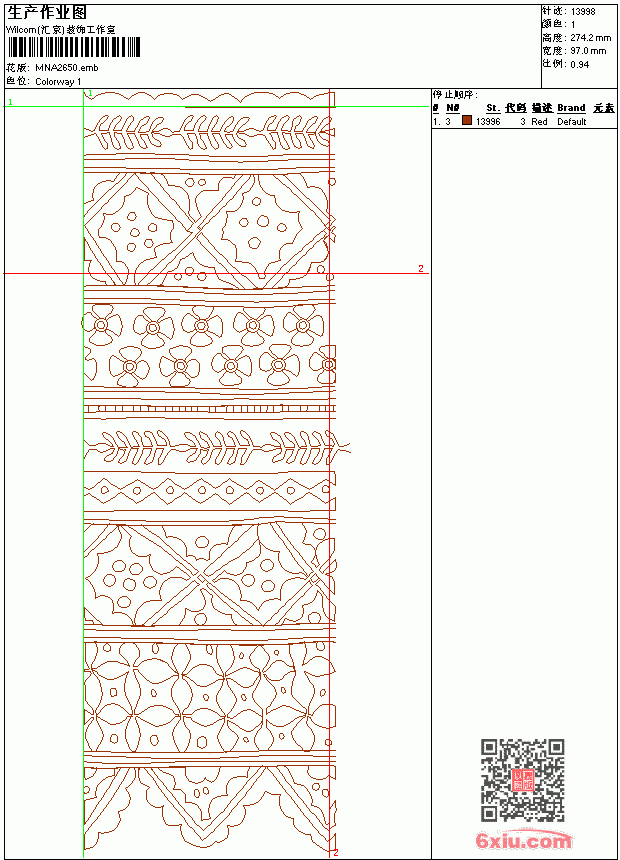Click the QR code image
The image size is (620, 860).
coord(523,779)
